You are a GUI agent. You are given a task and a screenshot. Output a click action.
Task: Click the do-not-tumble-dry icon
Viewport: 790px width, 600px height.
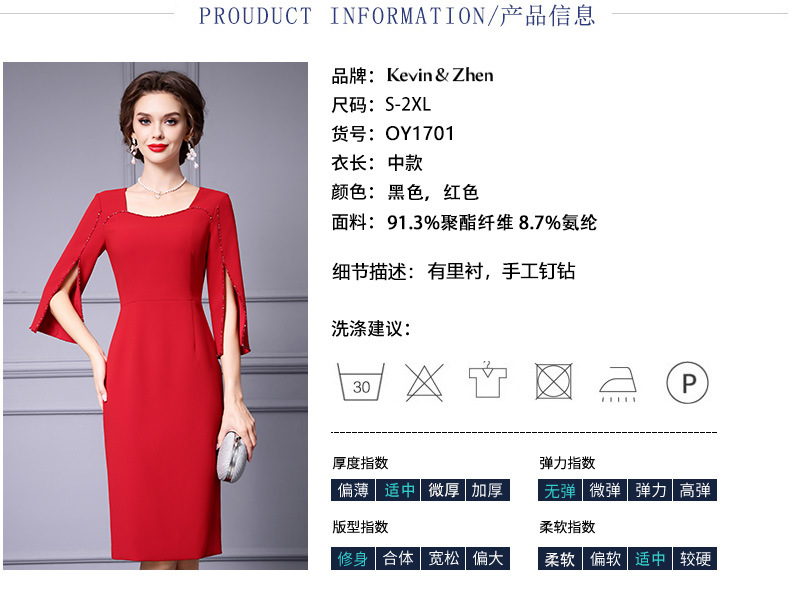[x=553, y=381]
